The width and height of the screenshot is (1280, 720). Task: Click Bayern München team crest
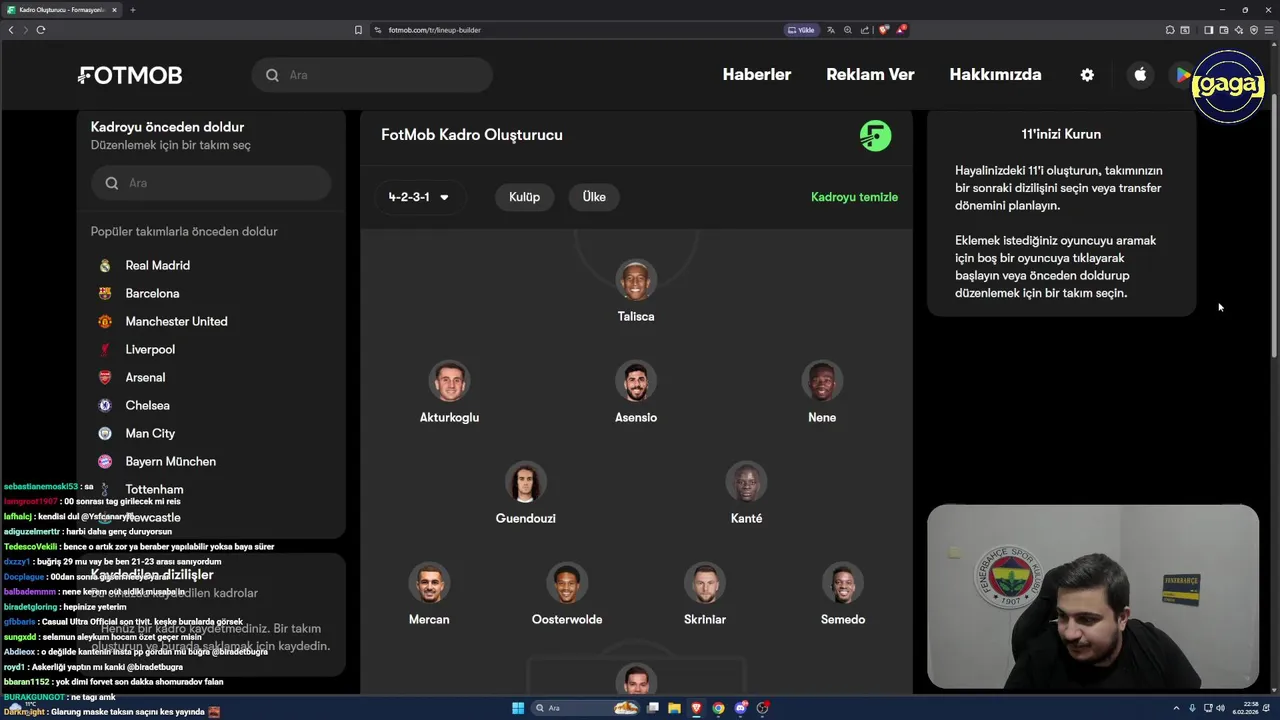pos(105,461)
